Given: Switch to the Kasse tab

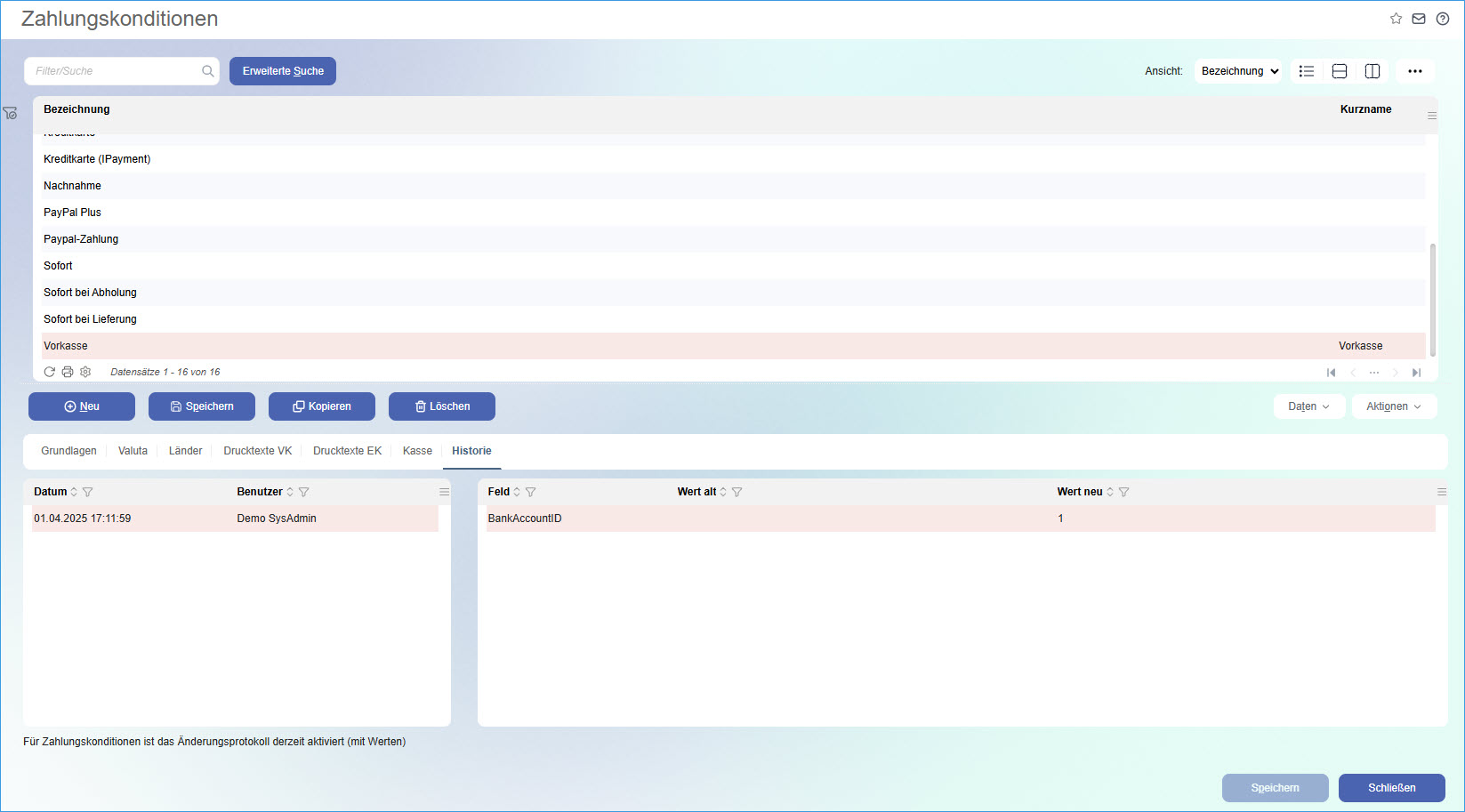Looking at the screenshot, I should click(417, 451).
